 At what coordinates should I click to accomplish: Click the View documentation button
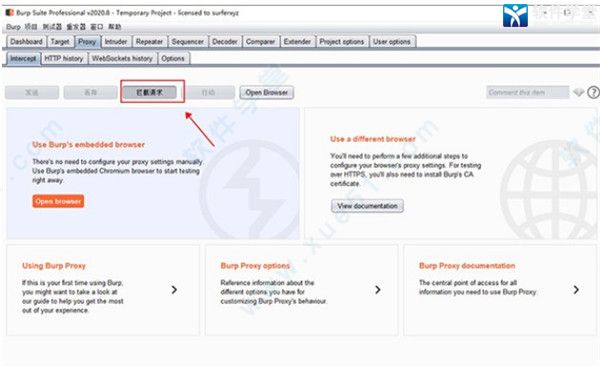tap(367, 206)
